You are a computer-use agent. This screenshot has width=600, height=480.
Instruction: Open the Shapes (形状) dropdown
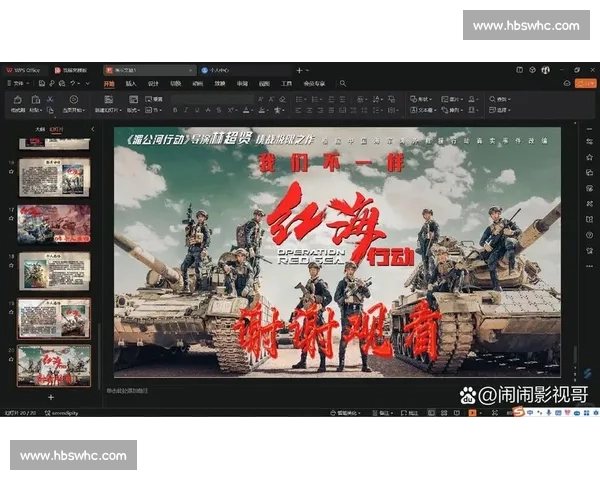(x=421, y=99)
